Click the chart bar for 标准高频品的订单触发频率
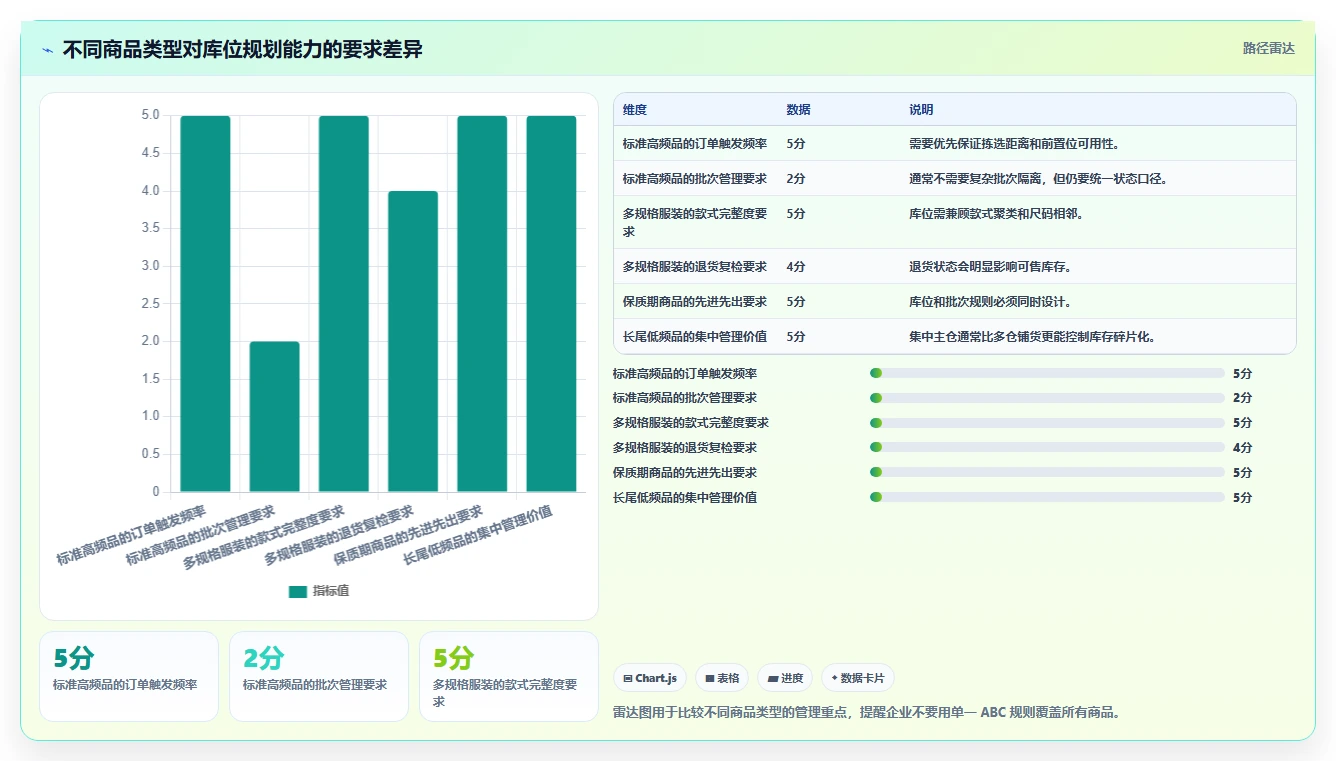 tap(205, 304)
